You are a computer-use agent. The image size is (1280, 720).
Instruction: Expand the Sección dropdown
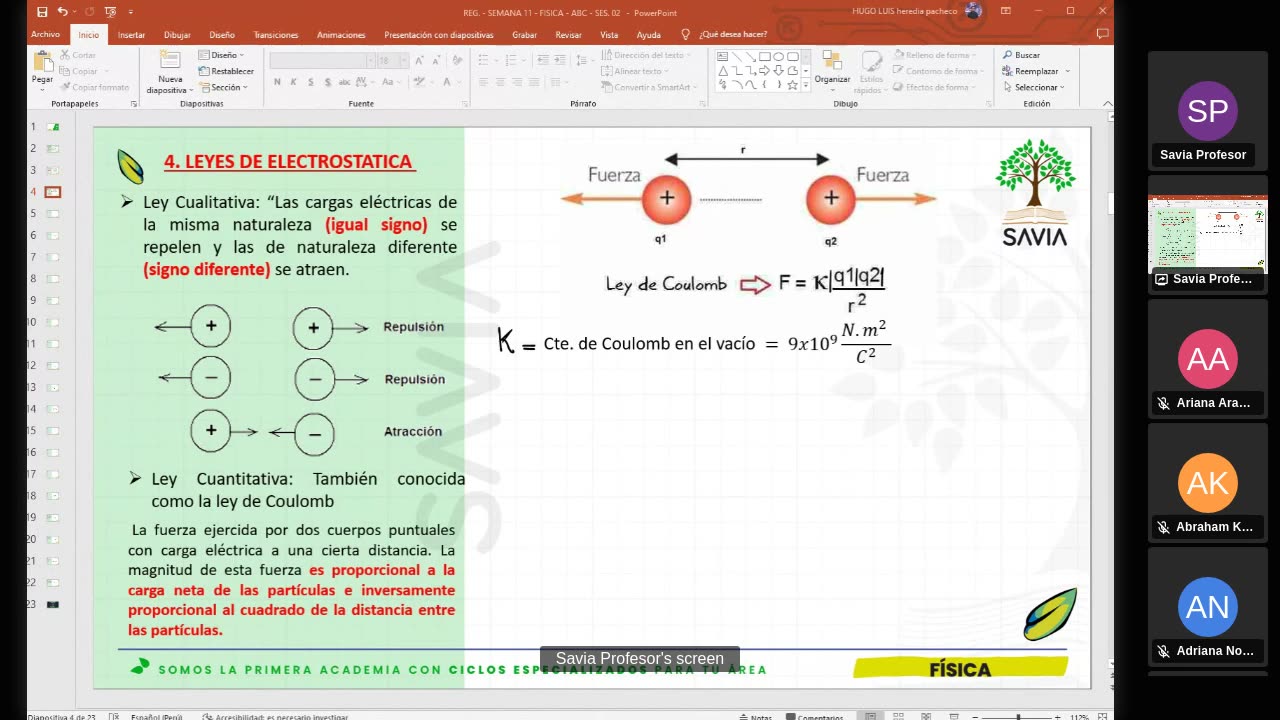[224, 87]
